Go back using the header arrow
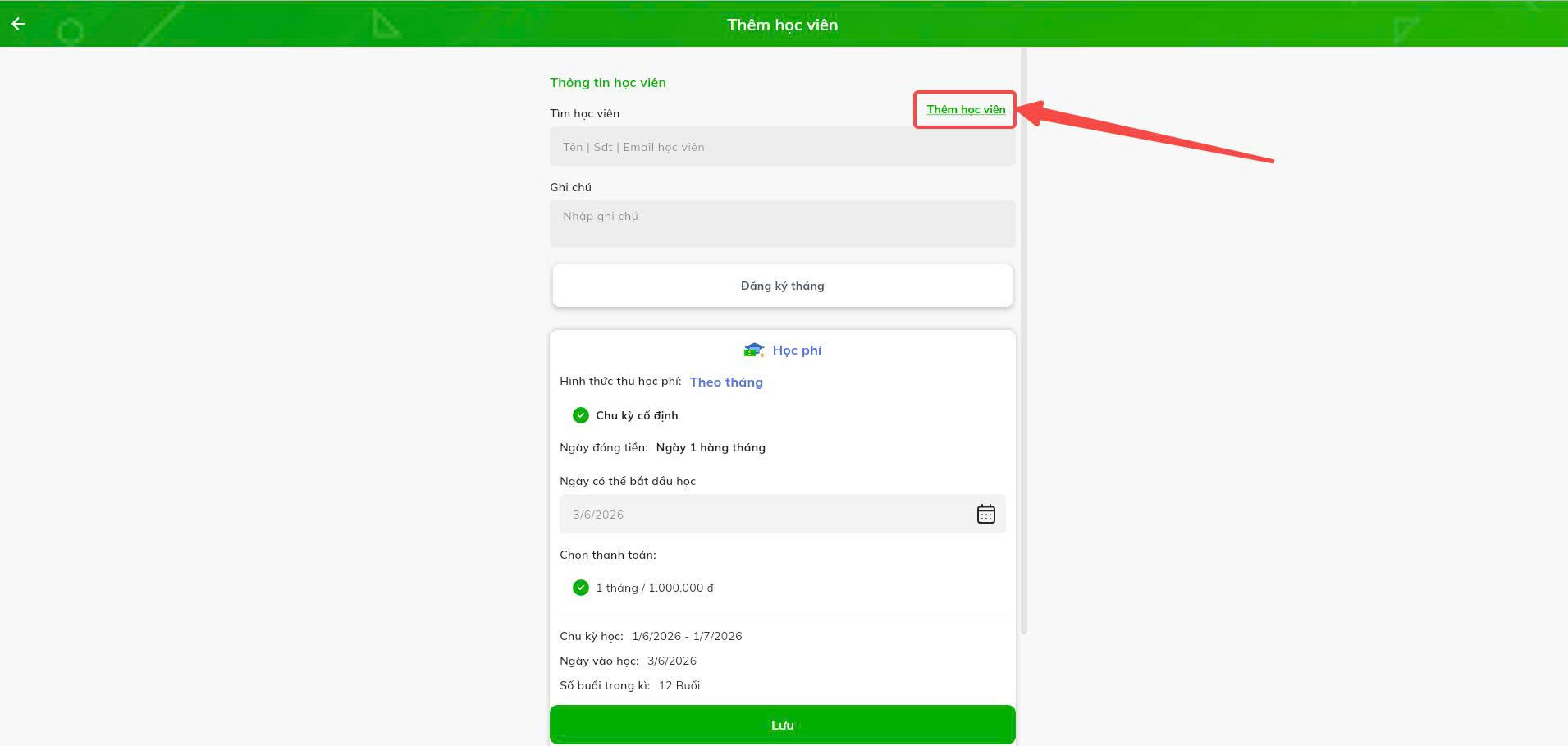The width and height of the screenshot is (1568, 746). pos(18,24)
